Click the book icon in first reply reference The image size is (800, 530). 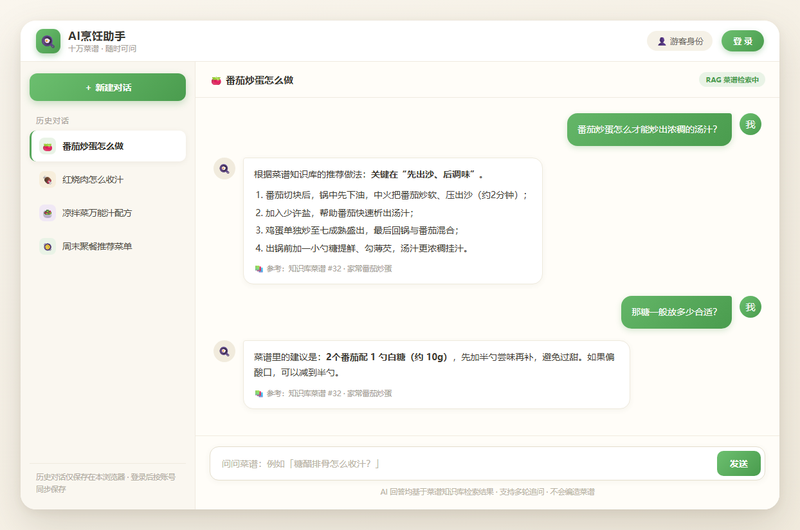coord(259,269)
